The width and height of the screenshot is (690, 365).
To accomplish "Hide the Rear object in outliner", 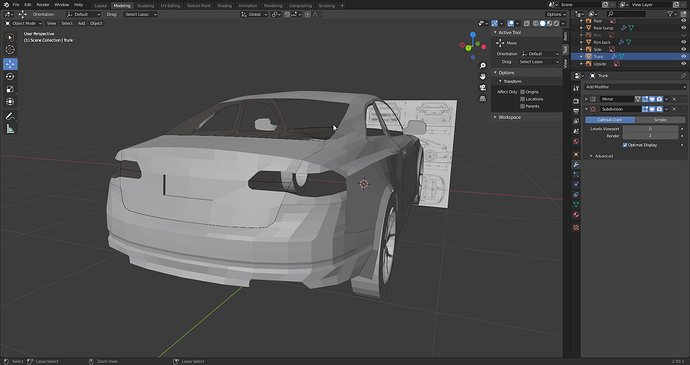I will coord(683,21).
